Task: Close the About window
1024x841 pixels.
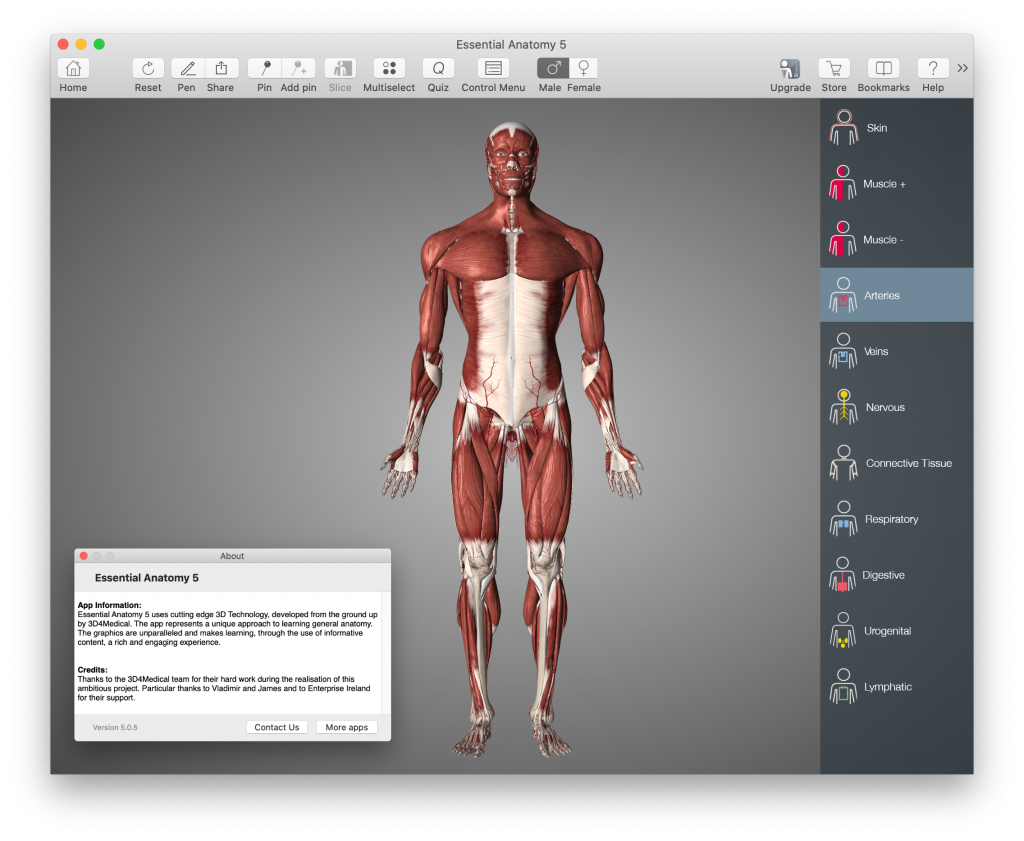Action: click(84, 556)
